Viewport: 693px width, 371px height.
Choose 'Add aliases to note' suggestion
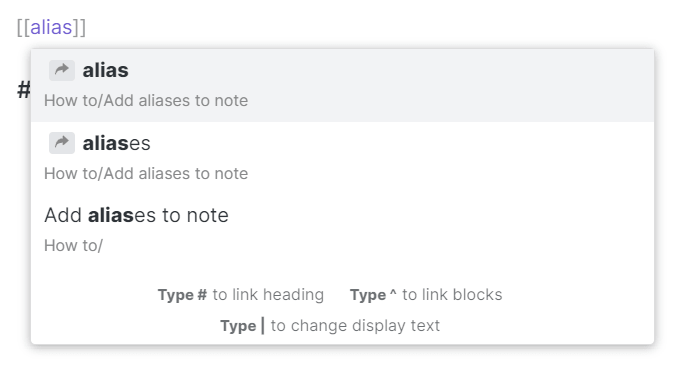[343, 230]
